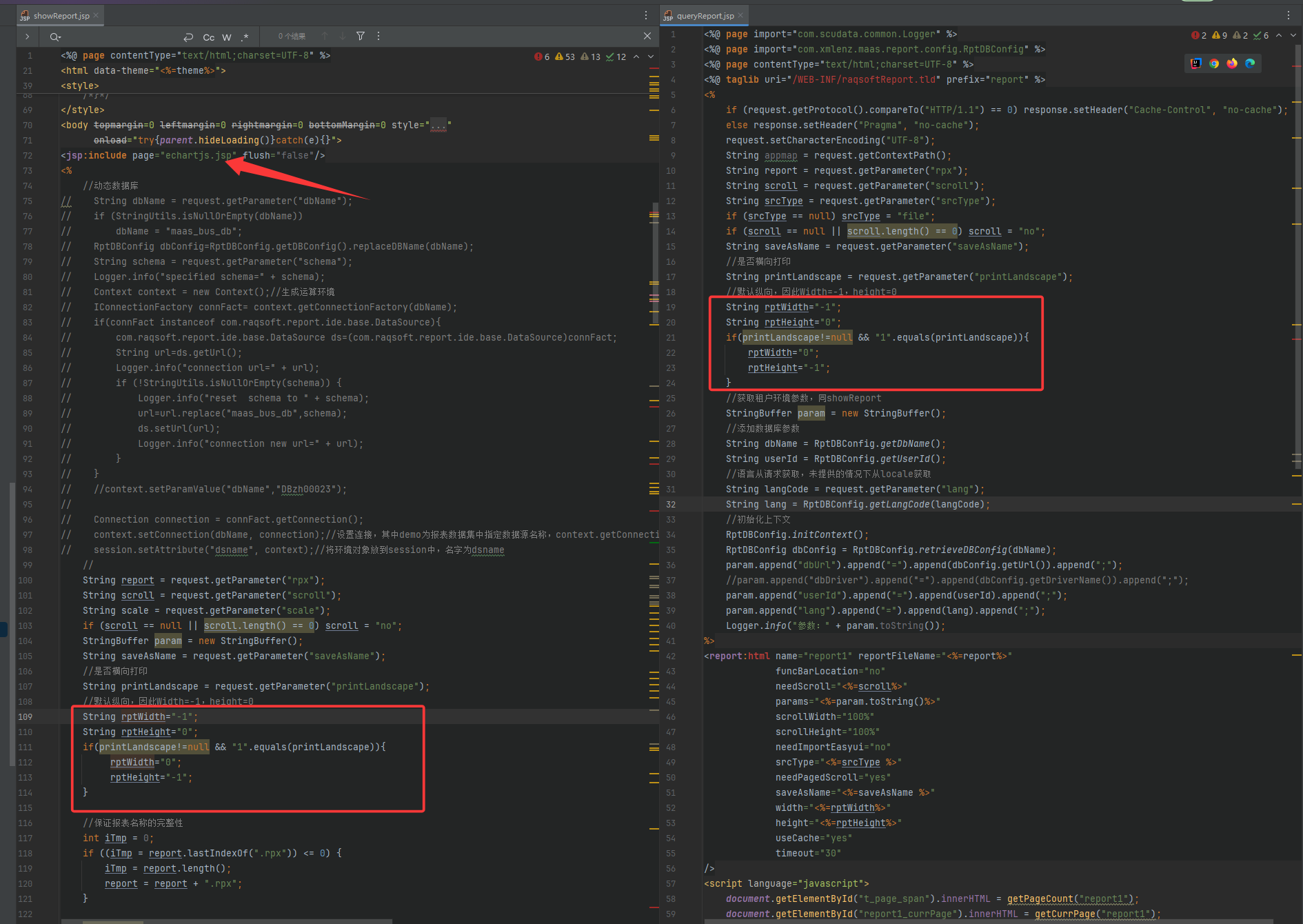This screenshot has width=1303, height=924.
Task: Switch to the queryReport.jsp tab
Action: click(x=705, y=15)
